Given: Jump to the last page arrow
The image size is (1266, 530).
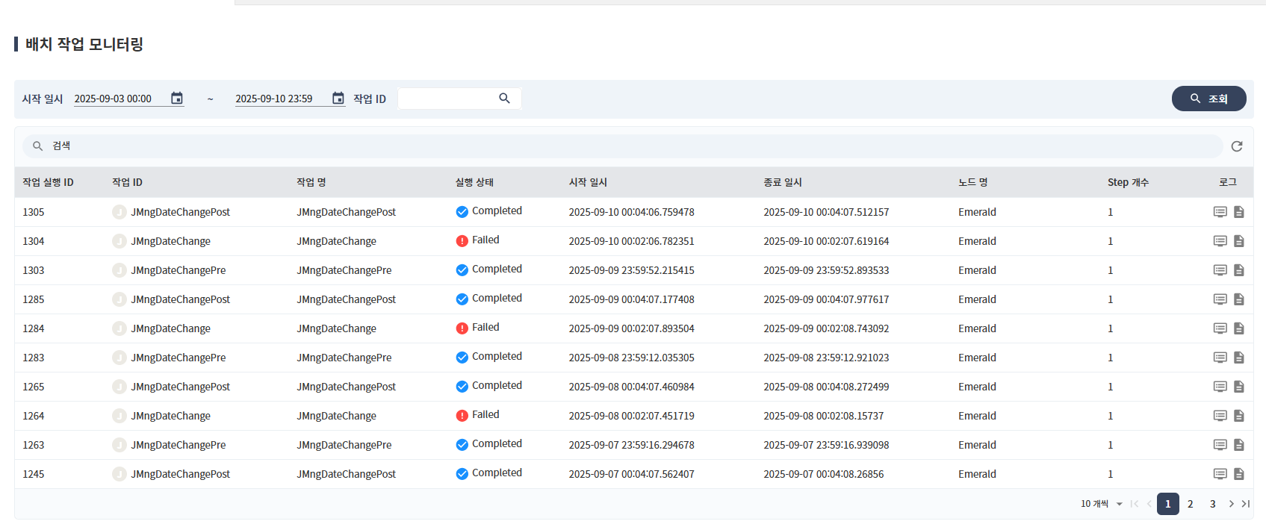Looking at the screenshot, I should (1245, 504).
